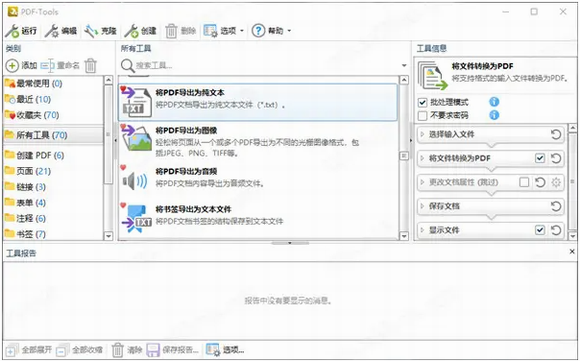Reset the 将文件转换为PDF step
This screenshot has width=580, height=361.
(x=556, y=158)
